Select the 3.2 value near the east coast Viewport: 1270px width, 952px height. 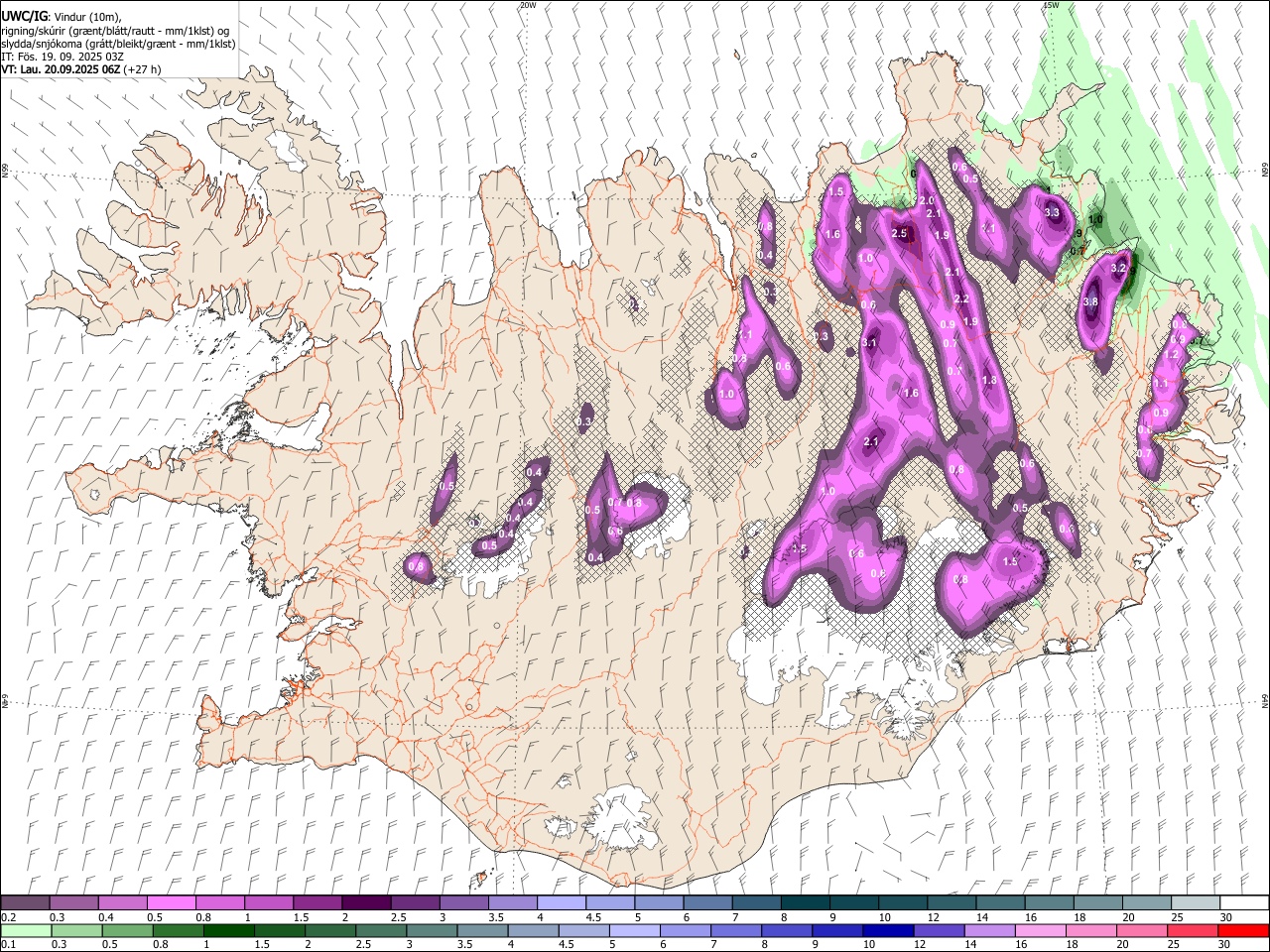pos(1117,268)
